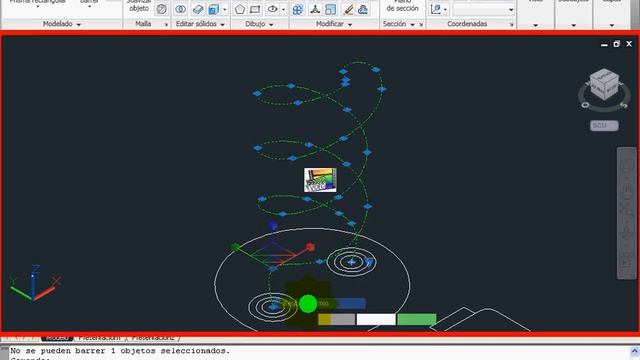Click the blue 3D array icon in Modificar
640x360 pixels.
(298, 9)
